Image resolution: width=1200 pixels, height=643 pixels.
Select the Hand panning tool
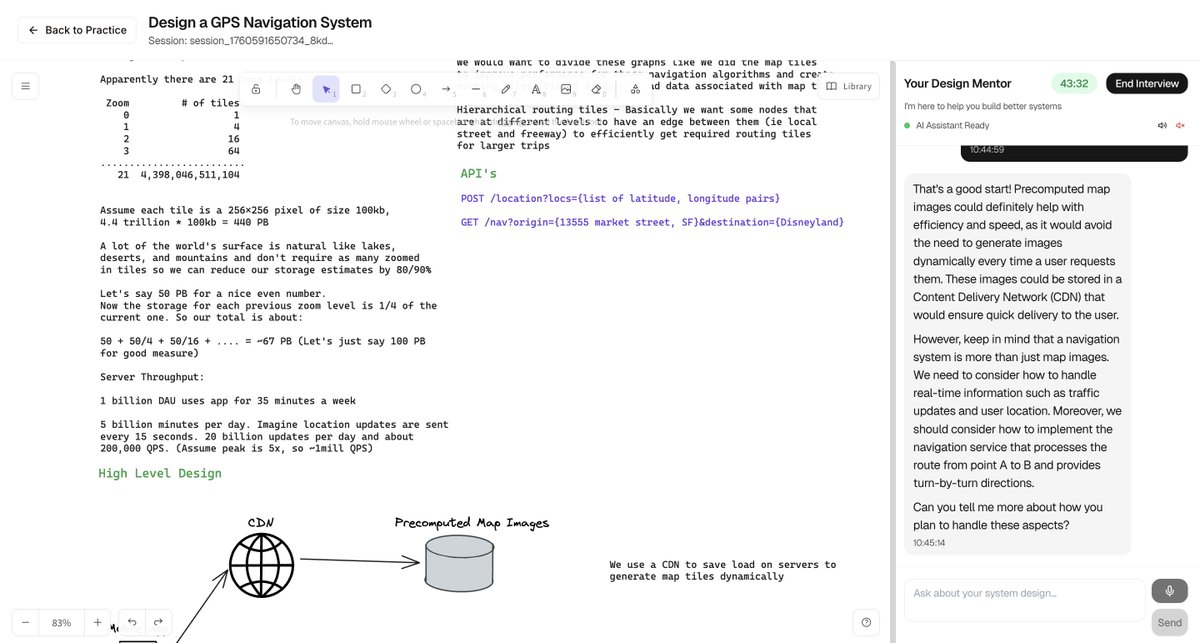tap(296, 89)
